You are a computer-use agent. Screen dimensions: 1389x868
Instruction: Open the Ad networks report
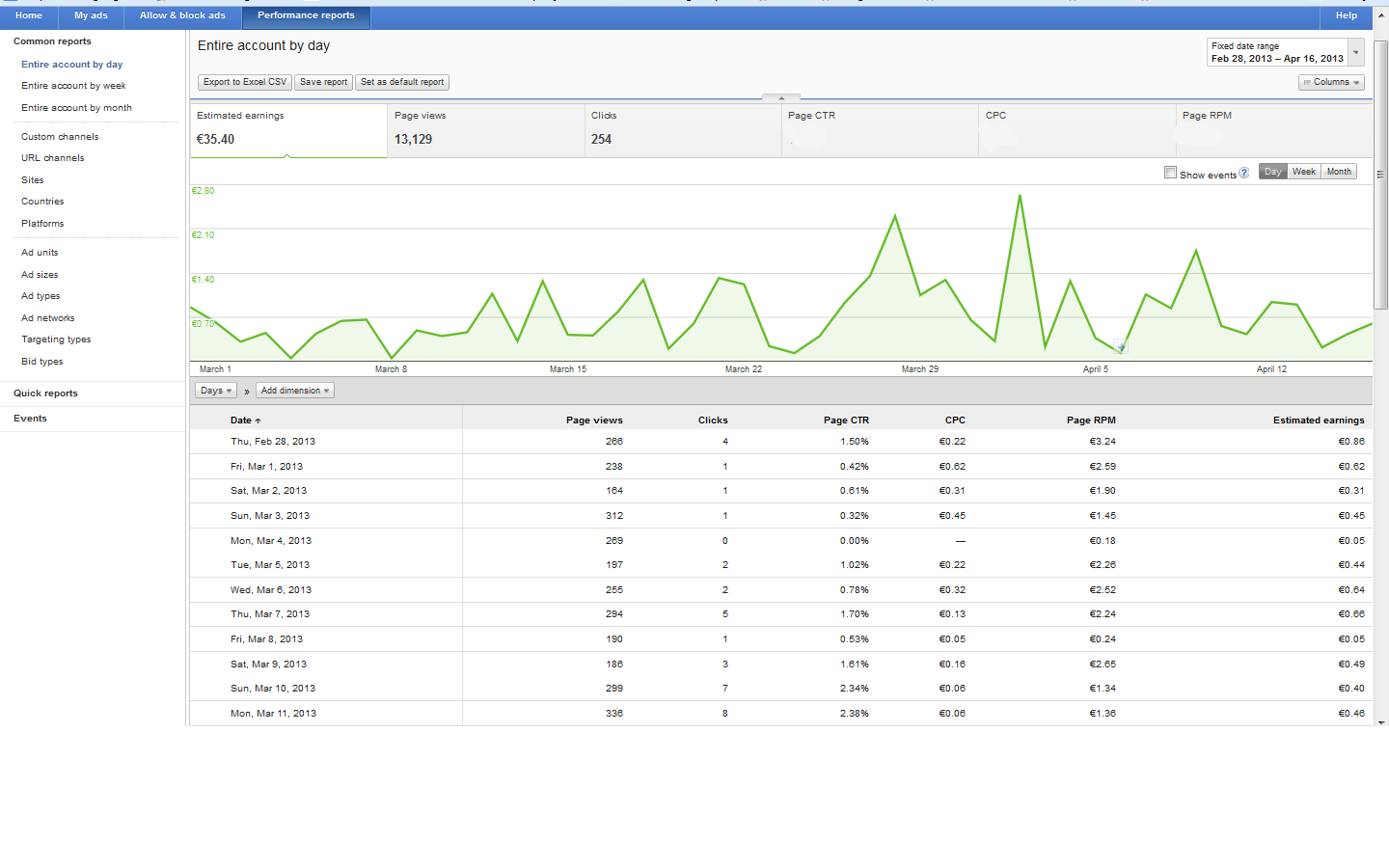[x=48, y=318]
